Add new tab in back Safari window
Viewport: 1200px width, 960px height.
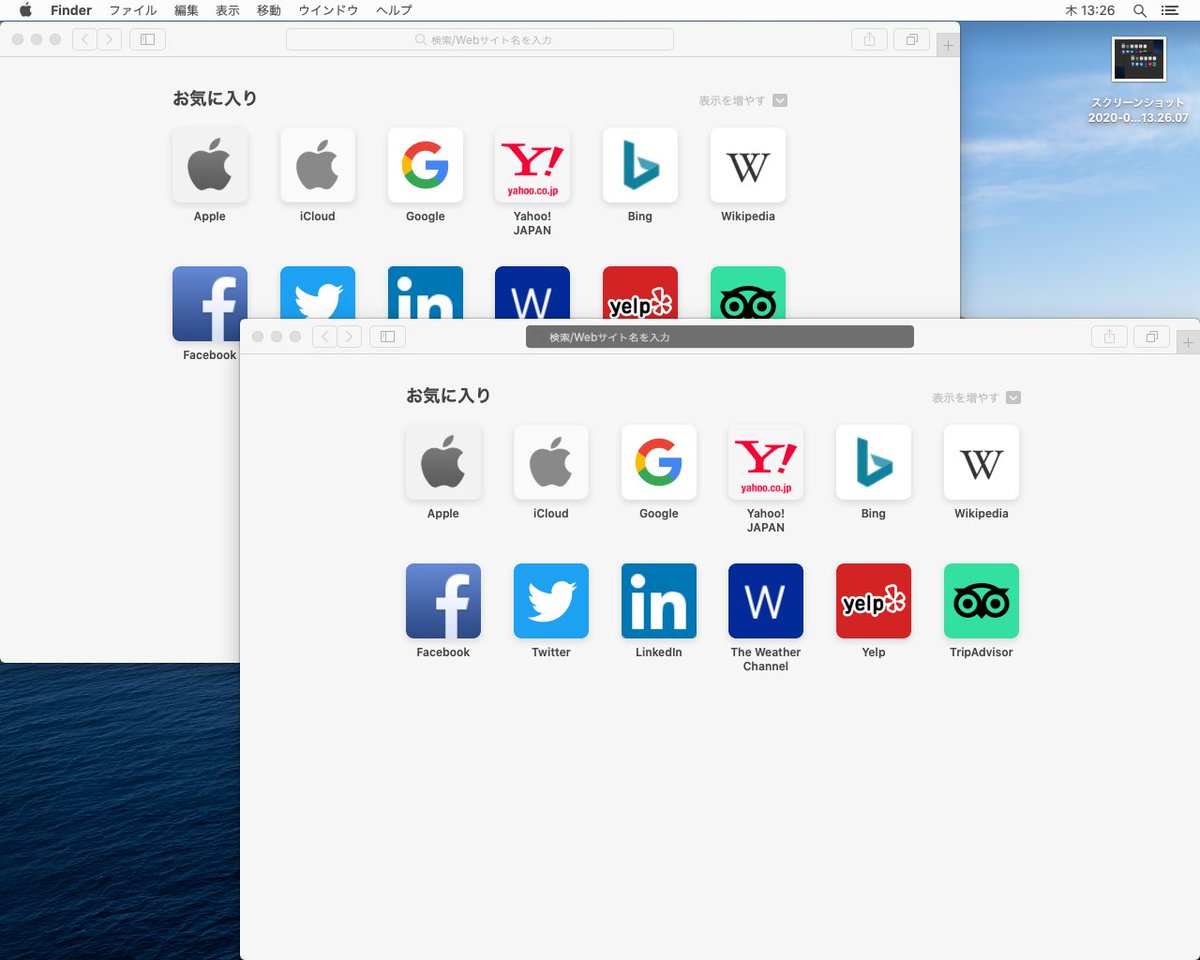pyautogui.click(x=948, y=45)
